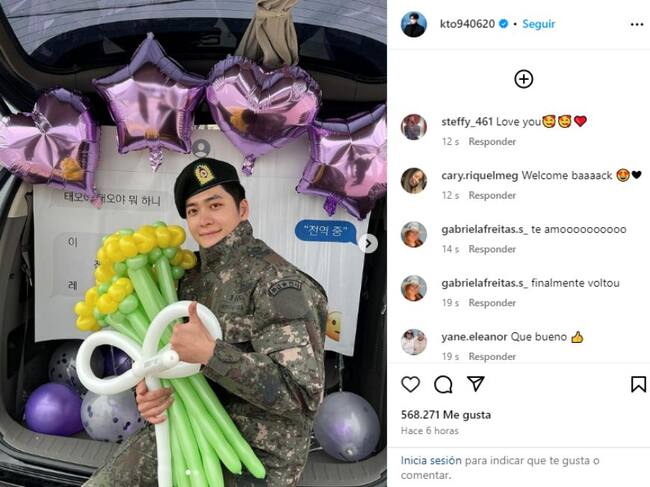Viewport: 650px width, 487px height.
Task: Open tagged people icon on photo
Action: pos(201,148)
